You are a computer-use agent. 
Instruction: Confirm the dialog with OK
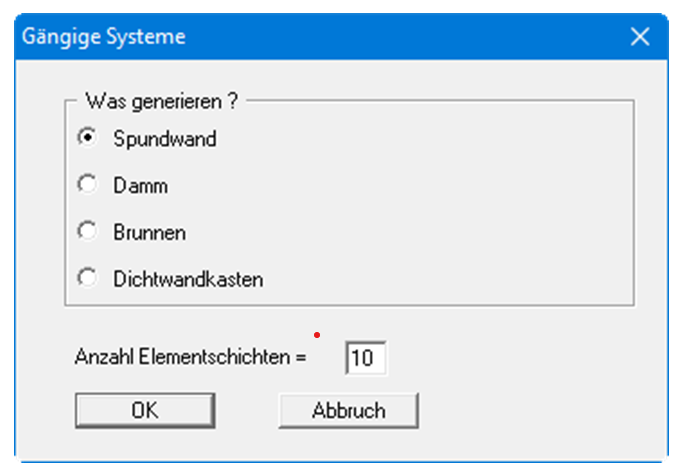145,410
